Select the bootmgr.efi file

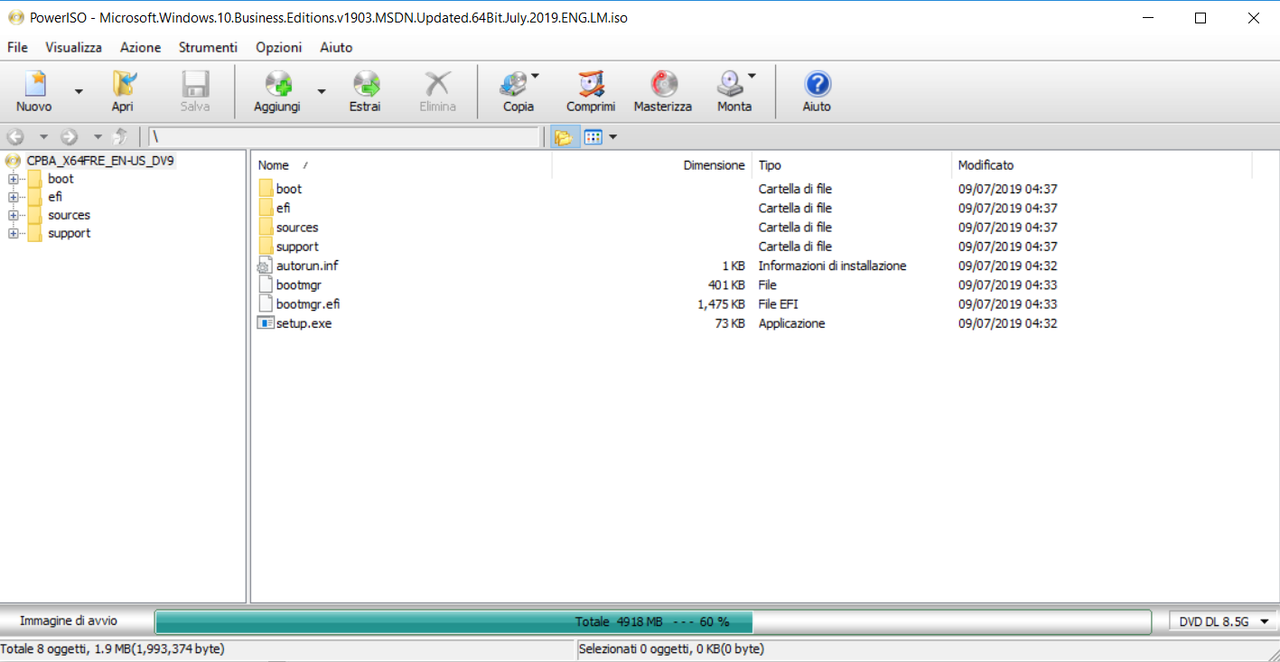click(308, 304)
